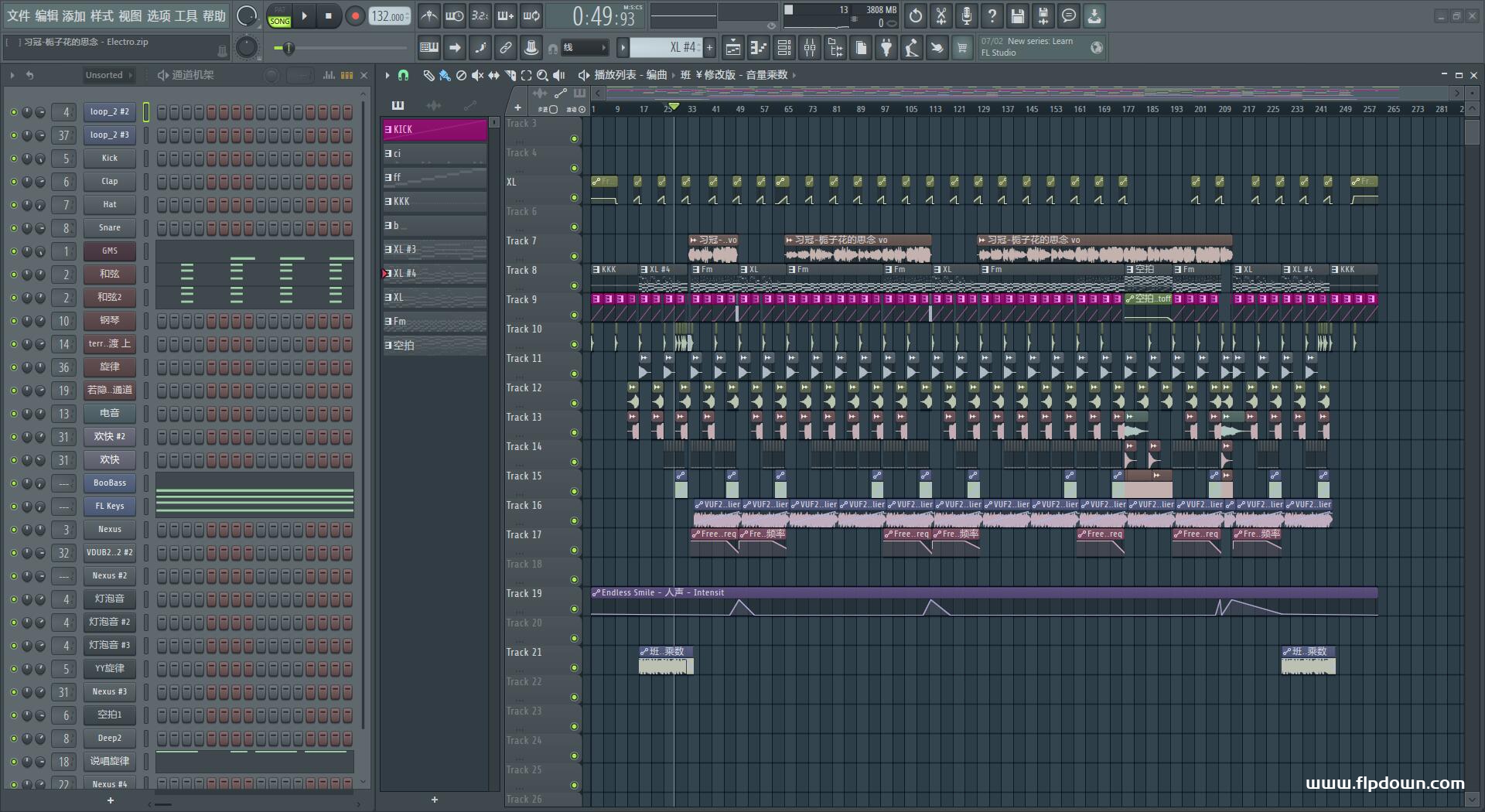Toggle mute light for the Clap channel
The width and height of the screenshot is (1485, 812).
[13, 182]
